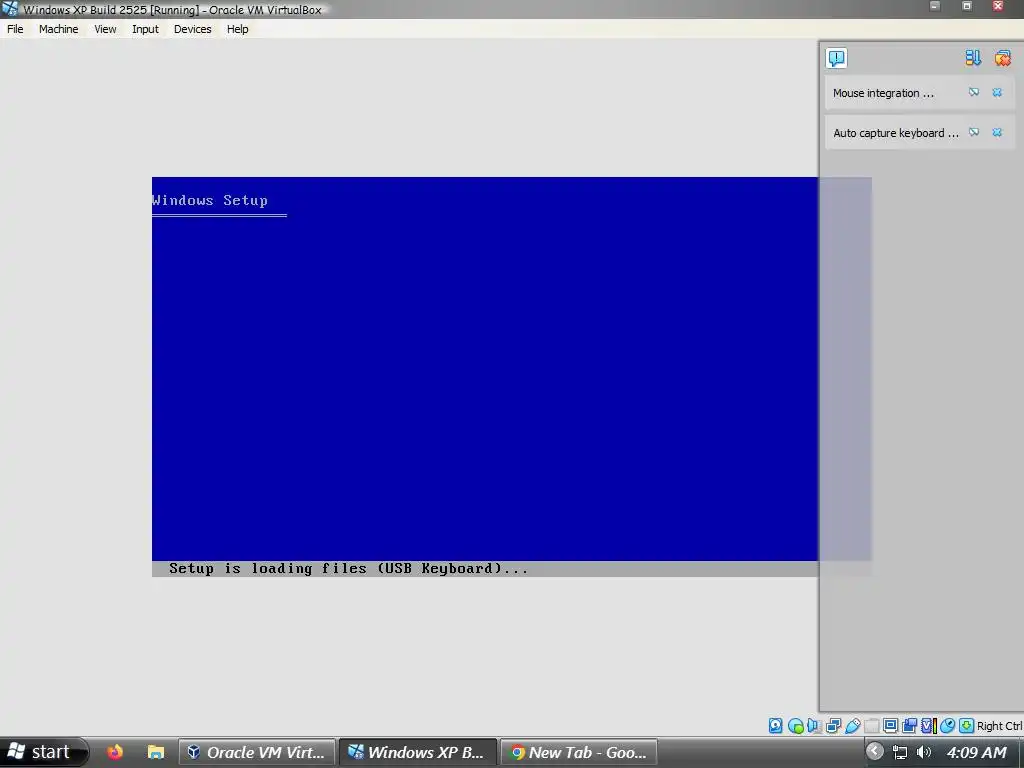Expand the Mouse integration notification text
Viewport: 1024px width, 768px height.
tap(884, 93)
